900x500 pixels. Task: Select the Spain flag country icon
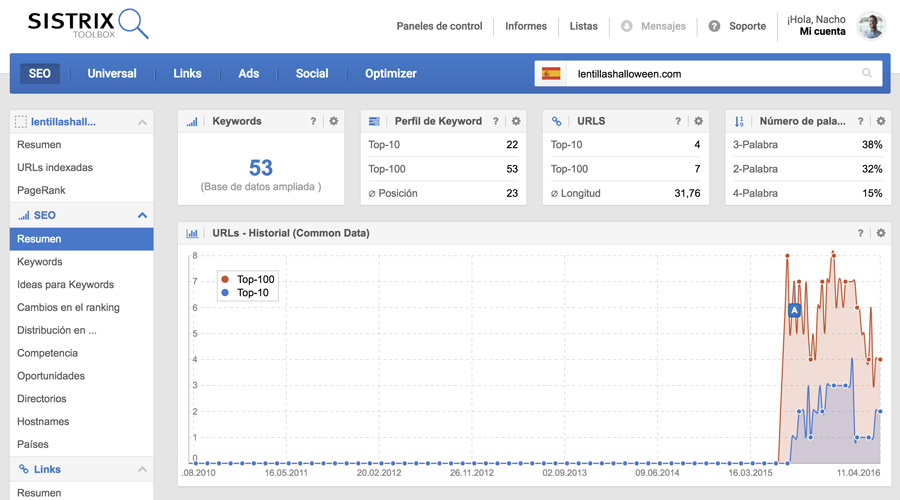pos(551,73)
